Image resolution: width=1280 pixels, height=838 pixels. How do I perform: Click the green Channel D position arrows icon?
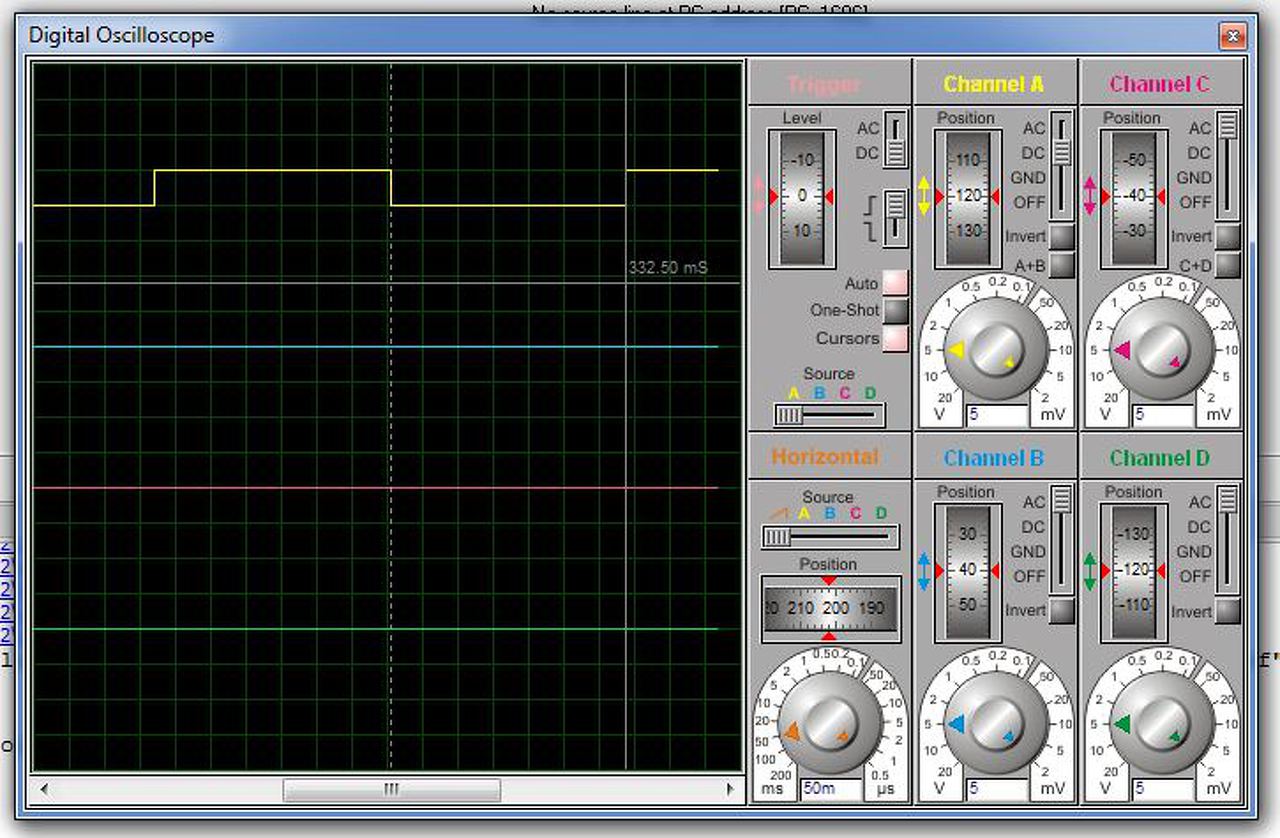click(x=1090, y=571)
